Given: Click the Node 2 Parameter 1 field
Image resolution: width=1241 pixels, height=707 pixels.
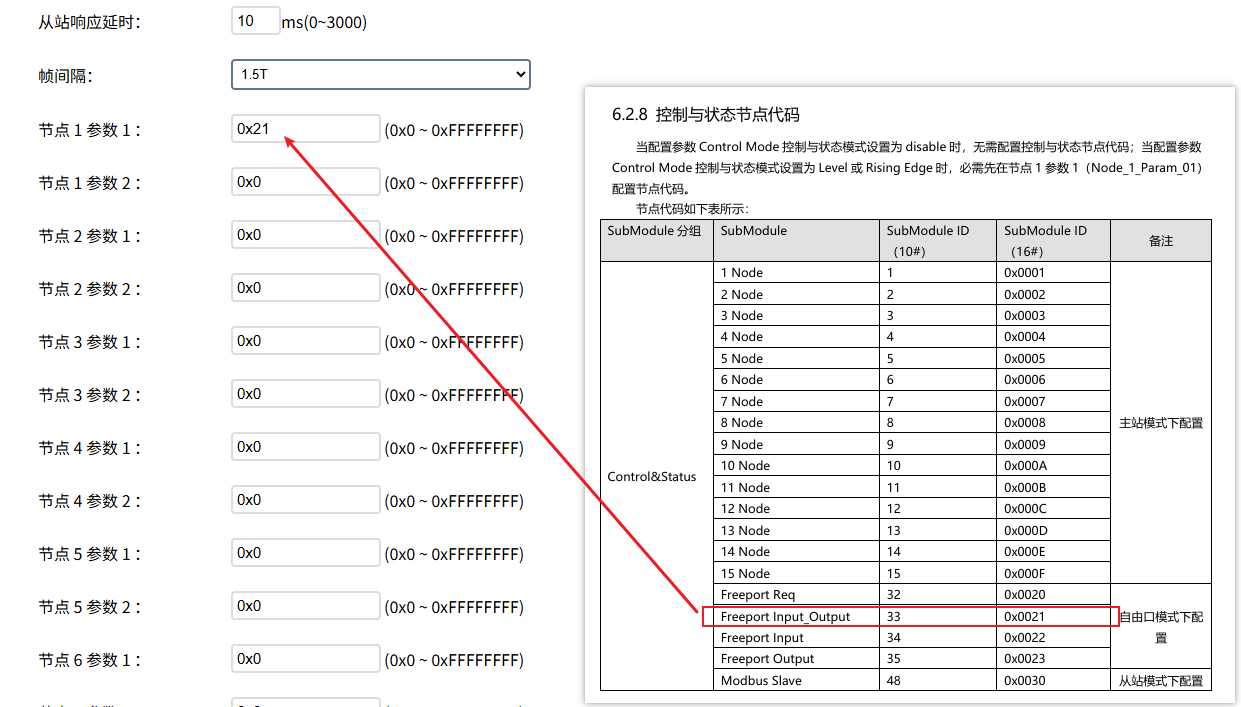Looking at the screenshot, I should [305, 235].
